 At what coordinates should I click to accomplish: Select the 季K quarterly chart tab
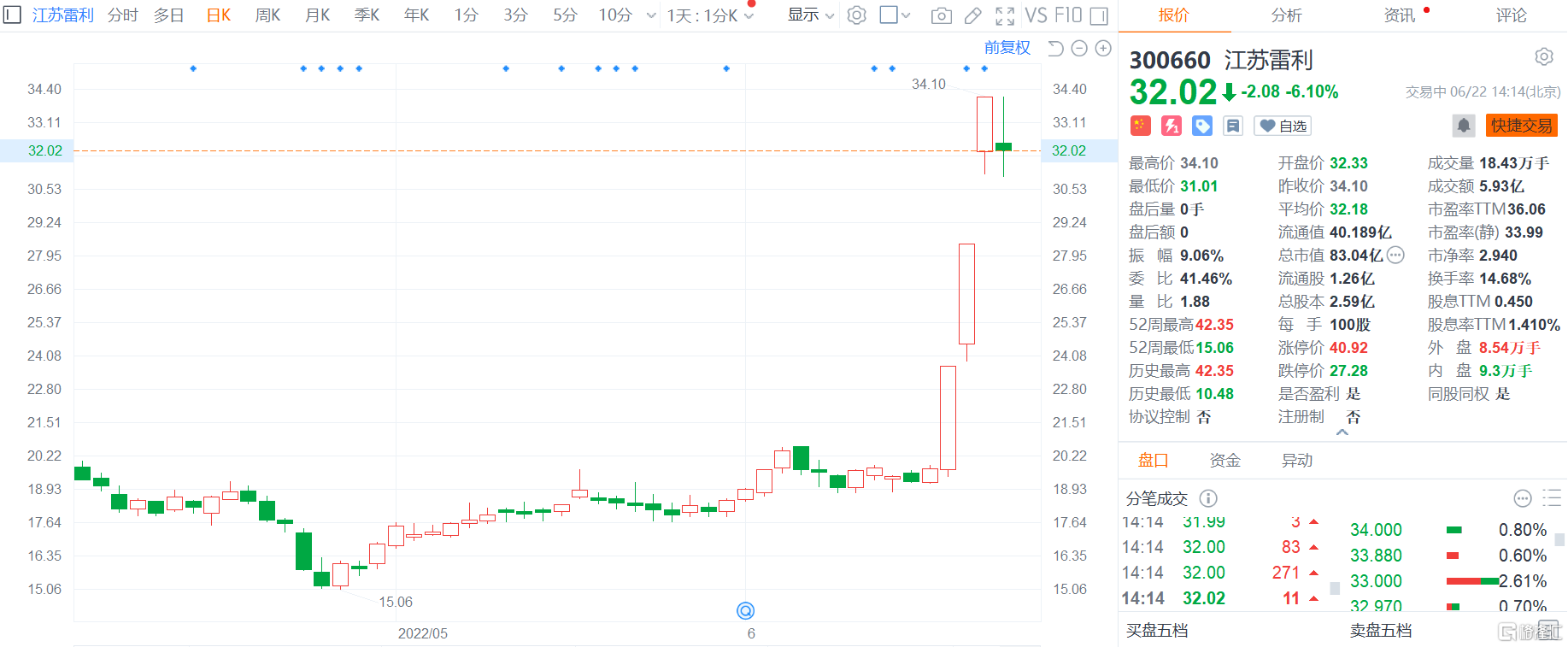tap(367, 15)
